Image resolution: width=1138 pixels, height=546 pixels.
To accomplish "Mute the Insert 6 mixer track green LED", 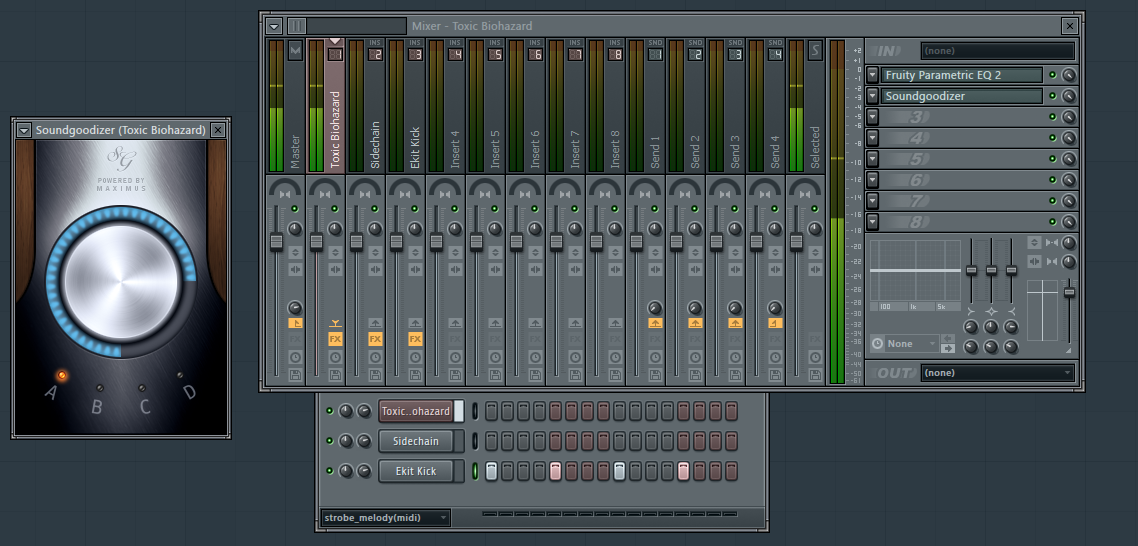I will click(x=534, y=209).
